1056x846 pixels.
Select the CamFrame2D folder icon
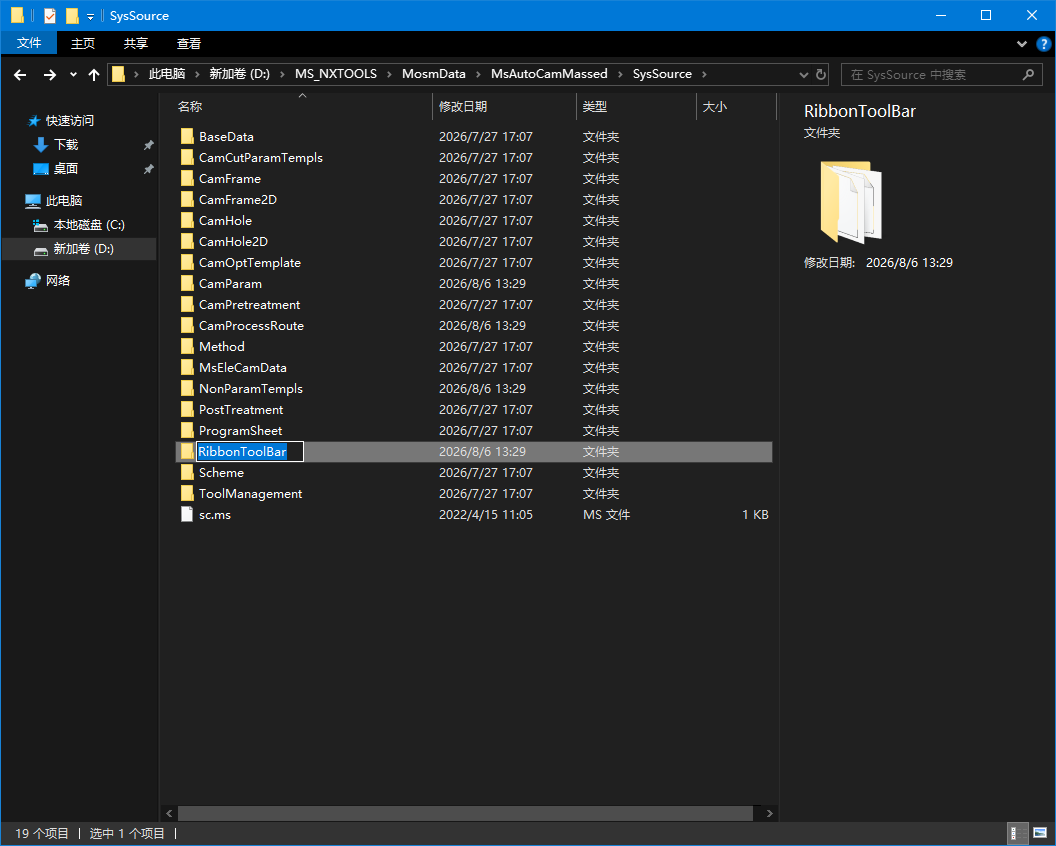187,199
